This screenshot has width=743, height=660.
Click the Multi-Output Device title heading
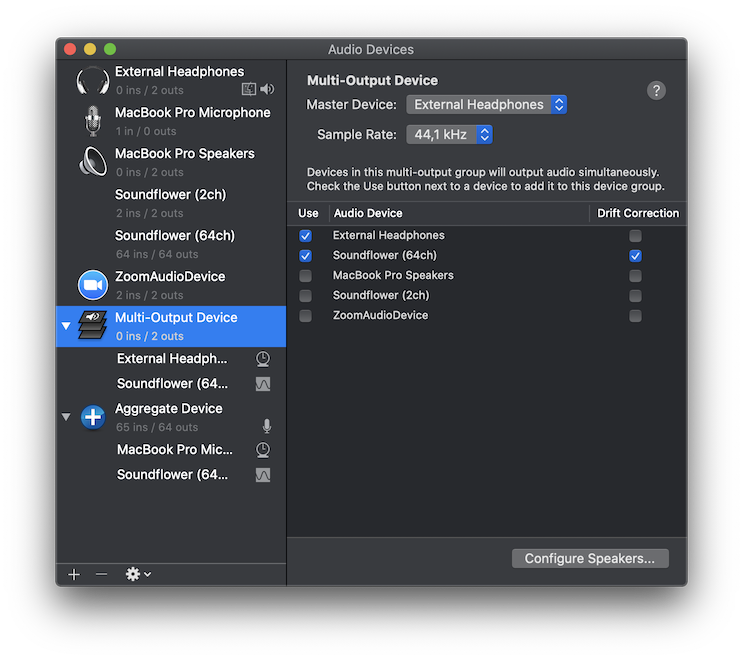[x=372, y=81]
